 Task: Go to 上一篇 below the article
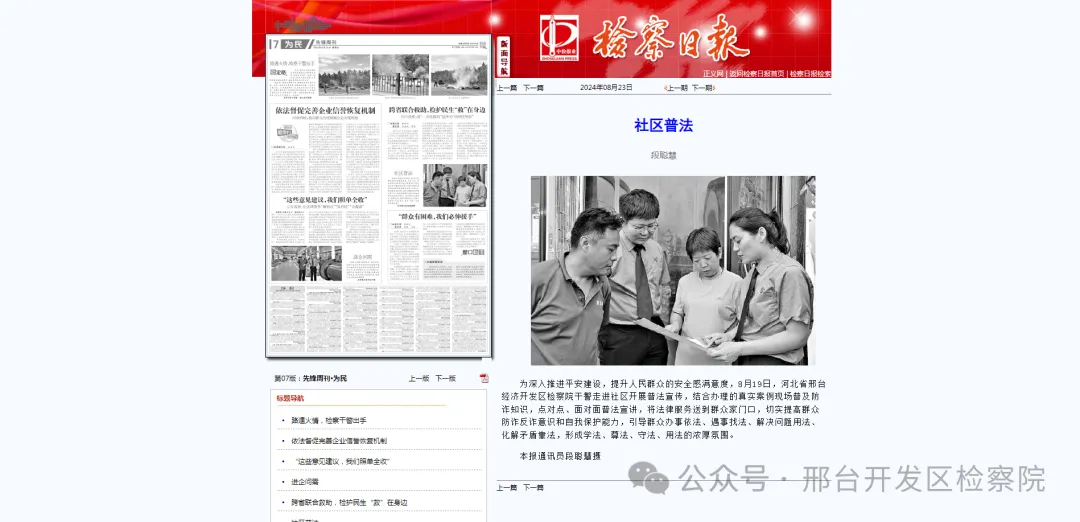click(506, 488)
